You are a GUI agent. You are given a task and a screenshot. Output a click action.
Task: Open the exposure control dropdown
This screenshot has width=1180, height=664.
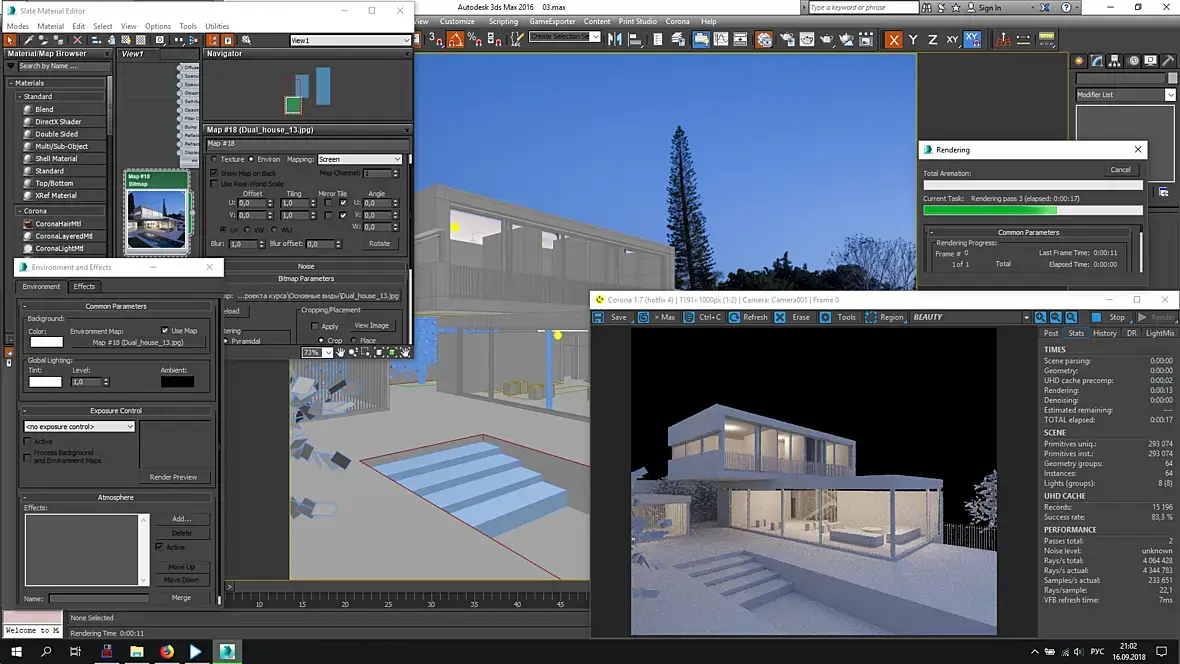(x=79, y=427)
